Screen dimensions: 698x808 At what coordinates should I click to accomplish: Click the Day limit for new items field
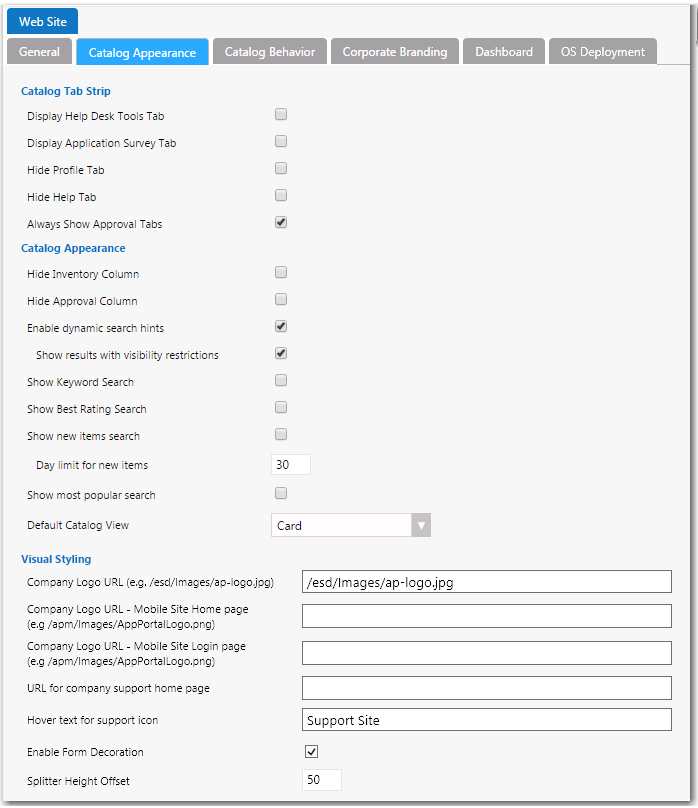pos(290,464)
